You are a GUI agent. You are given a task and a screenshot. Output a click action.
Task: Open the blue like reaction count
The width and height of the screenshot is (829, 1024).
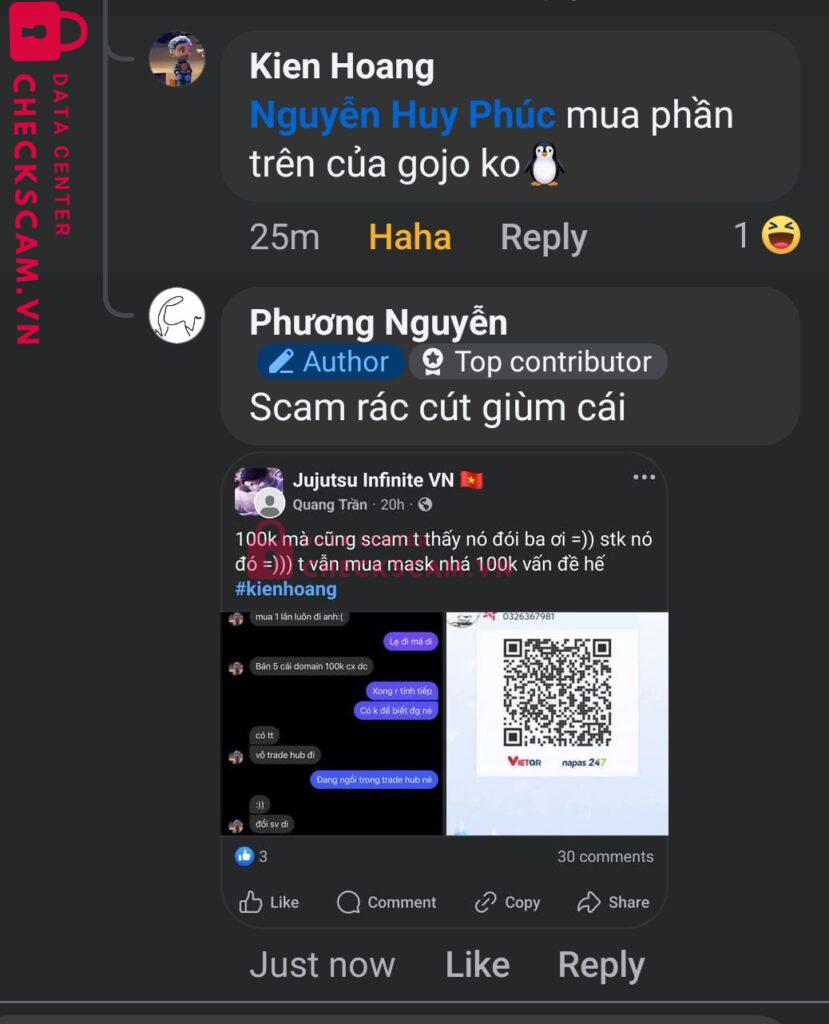click(x=251, y=856)
